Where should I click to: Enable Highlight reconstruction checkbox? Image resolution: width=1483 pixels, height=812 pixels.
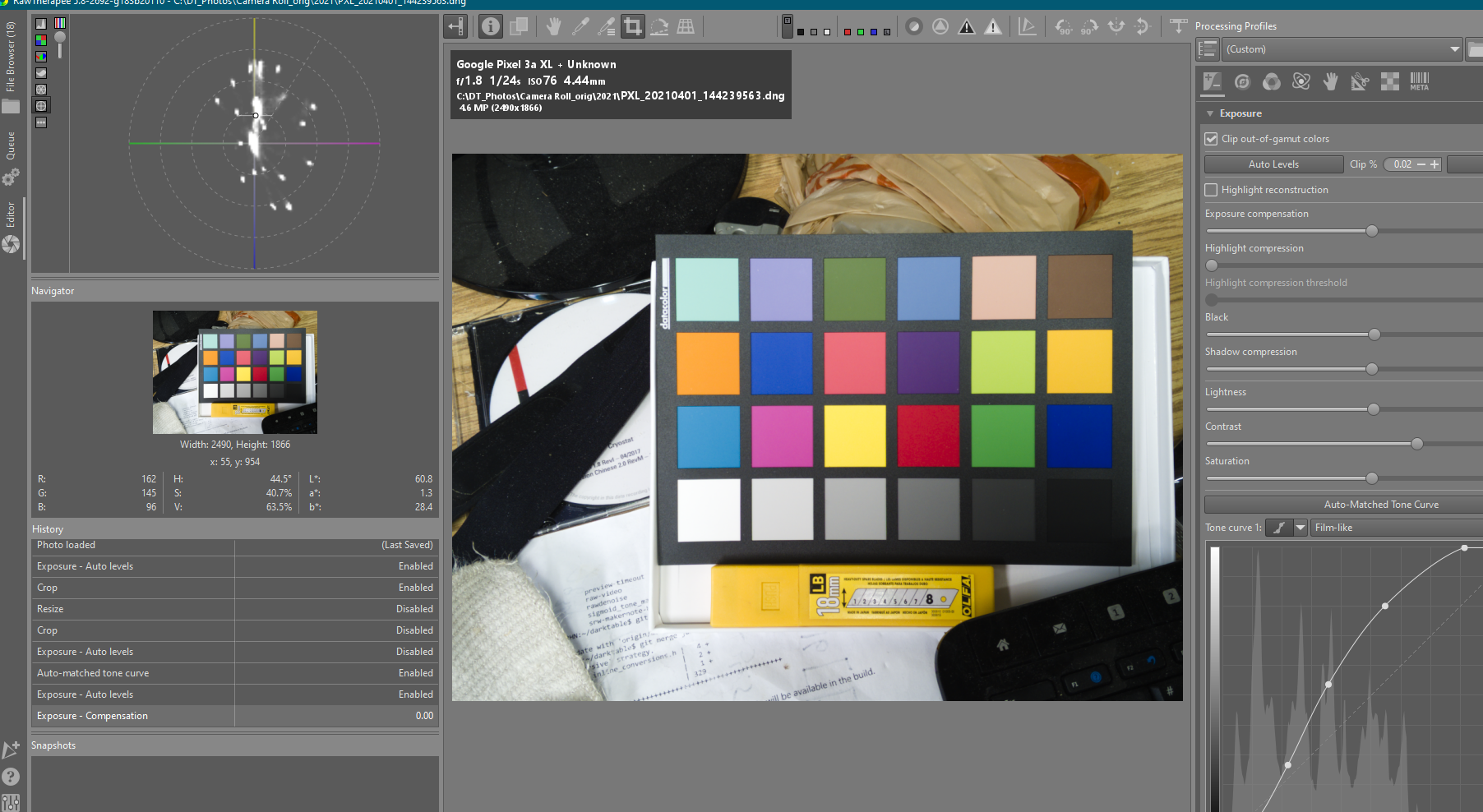tap(1211, 190)
